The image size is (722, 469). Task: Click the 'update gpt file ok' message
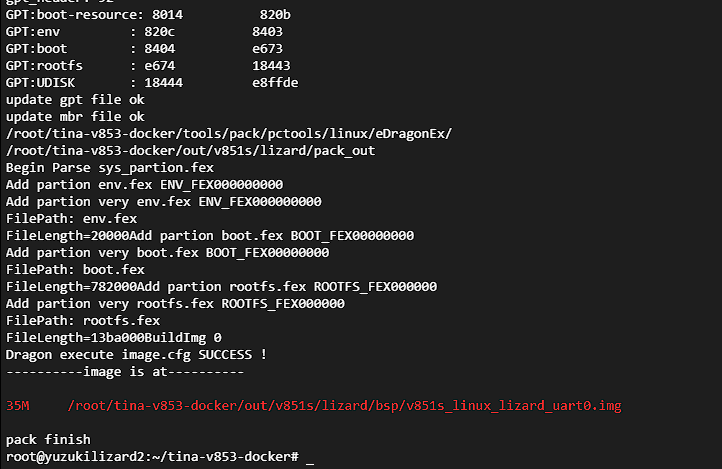(74, 100)
